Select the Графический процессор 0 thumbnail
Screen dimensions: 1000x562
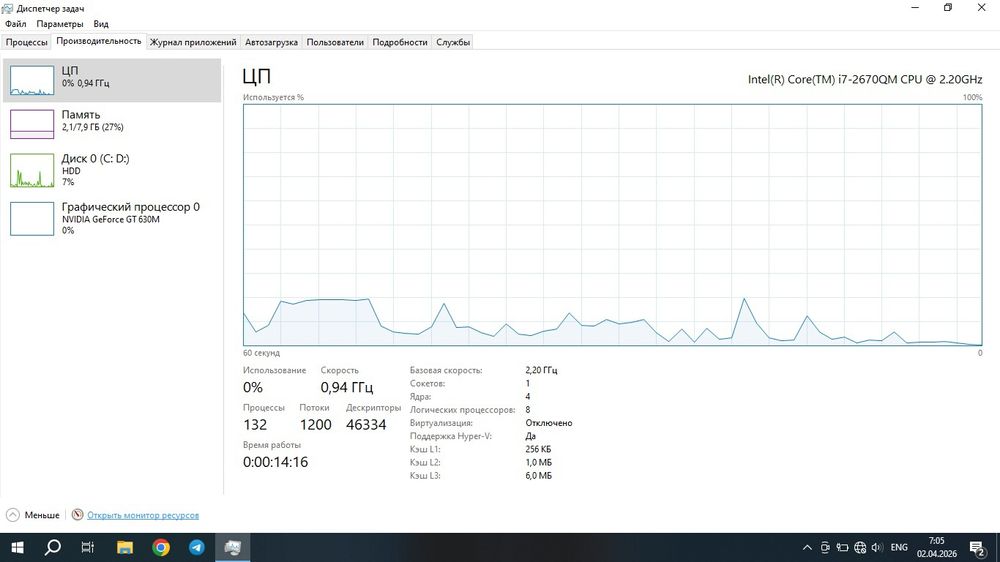pyautogui.click(x=32, y=219)
